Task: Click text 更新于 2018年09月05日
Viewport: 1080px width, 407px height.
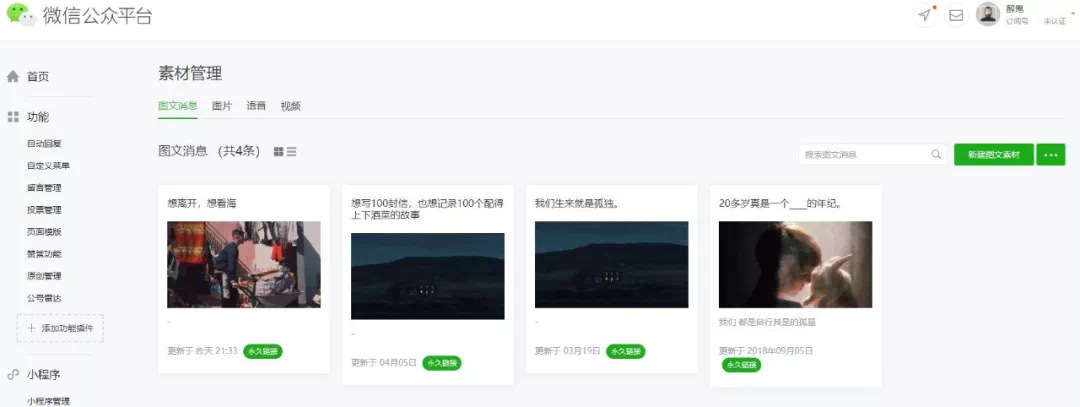Action: (766, 351)
